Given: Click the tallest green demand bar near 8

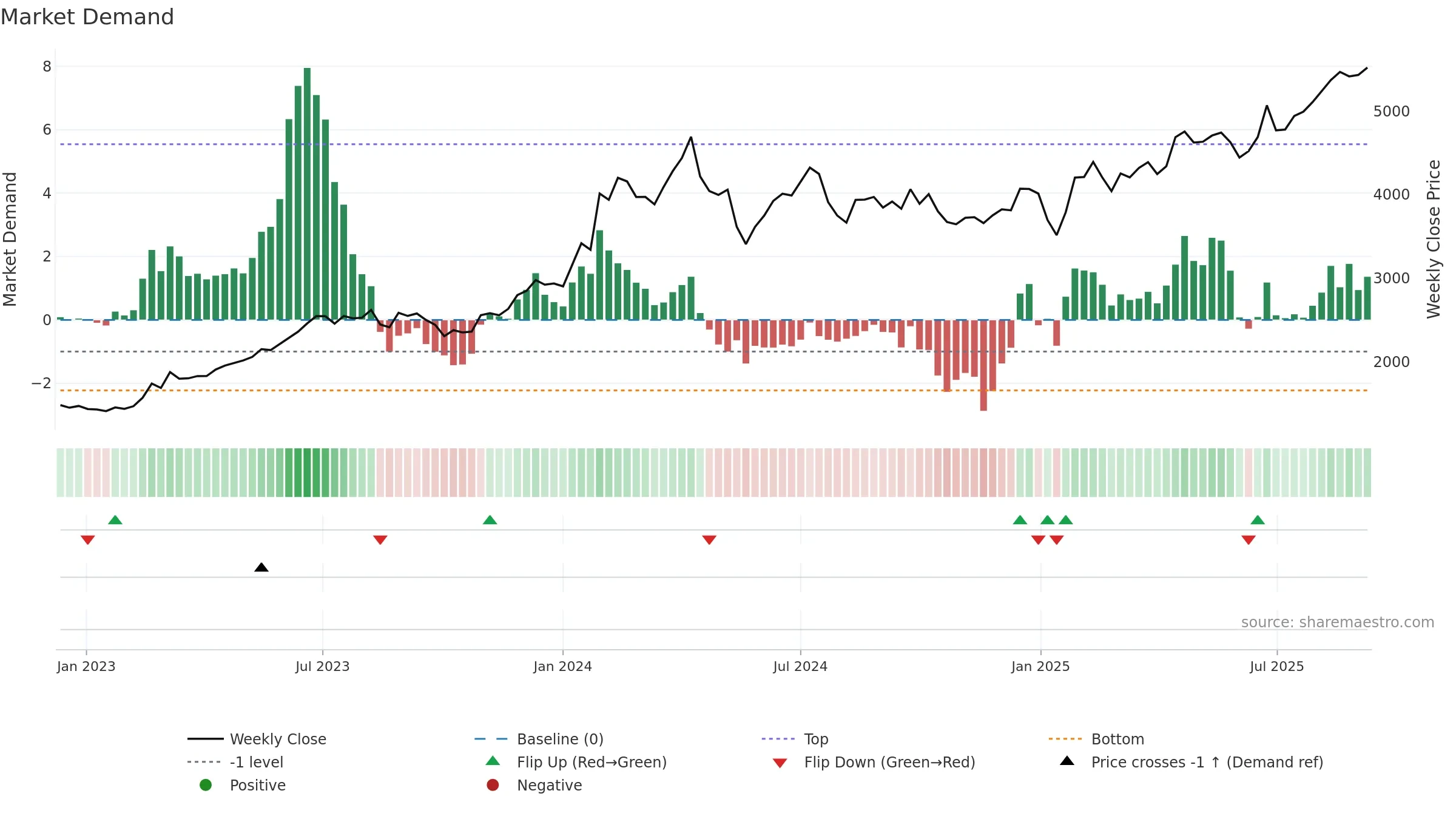Looking at the screenshot, I should tap(307, 194).
